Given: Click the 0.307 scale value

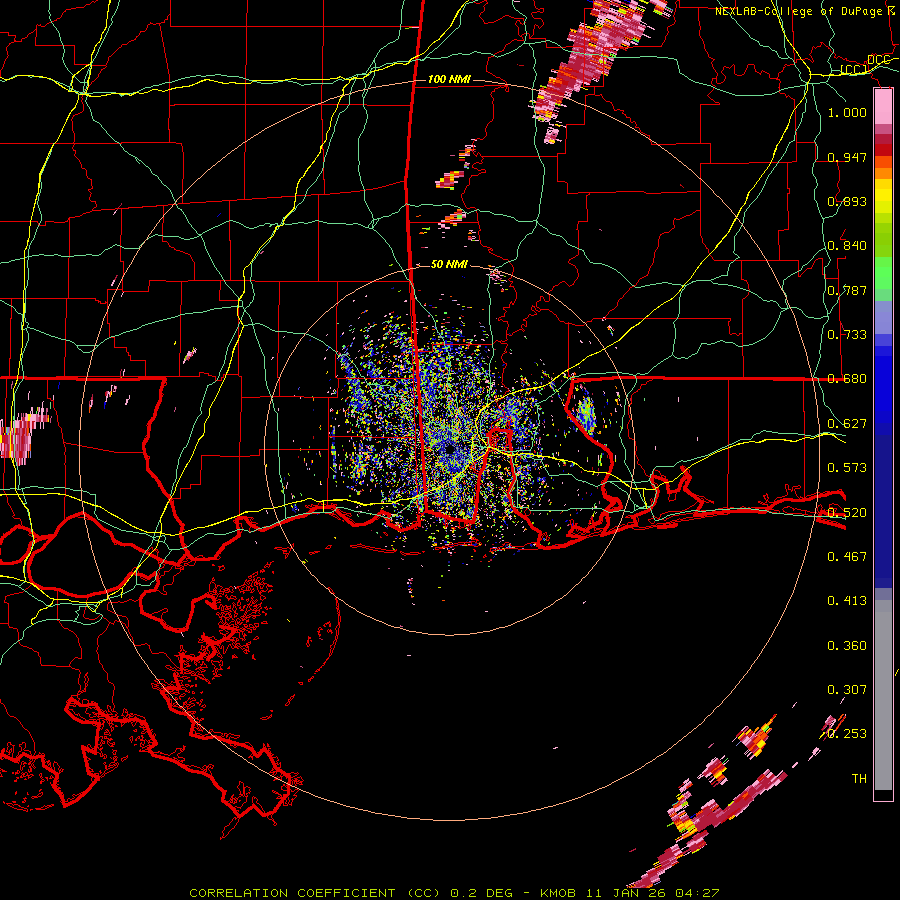Looking at the screenshot, I should click(x=847, y=690).
